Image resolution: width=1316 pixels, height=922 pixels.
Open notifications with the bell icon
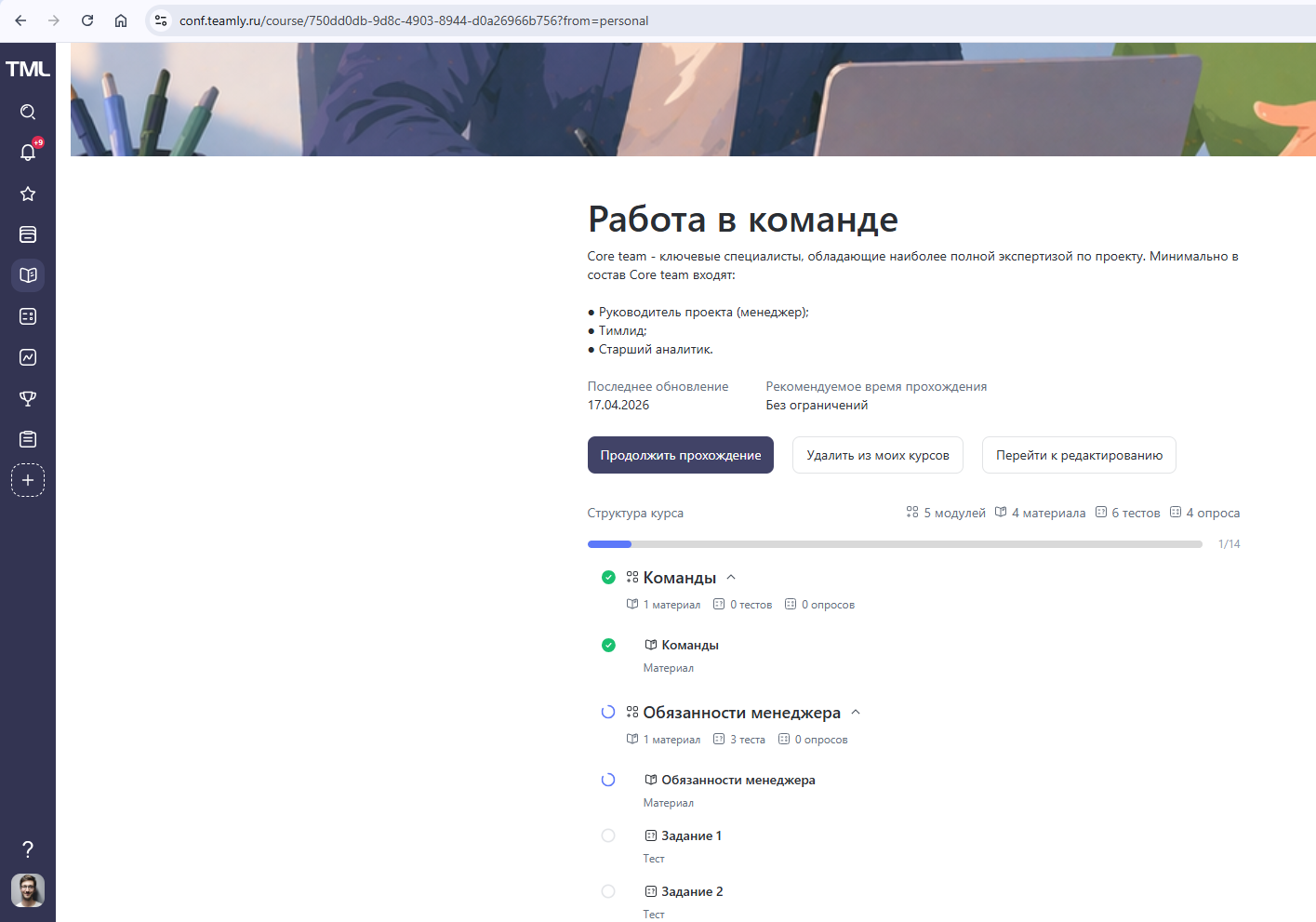tap(28, 153)
